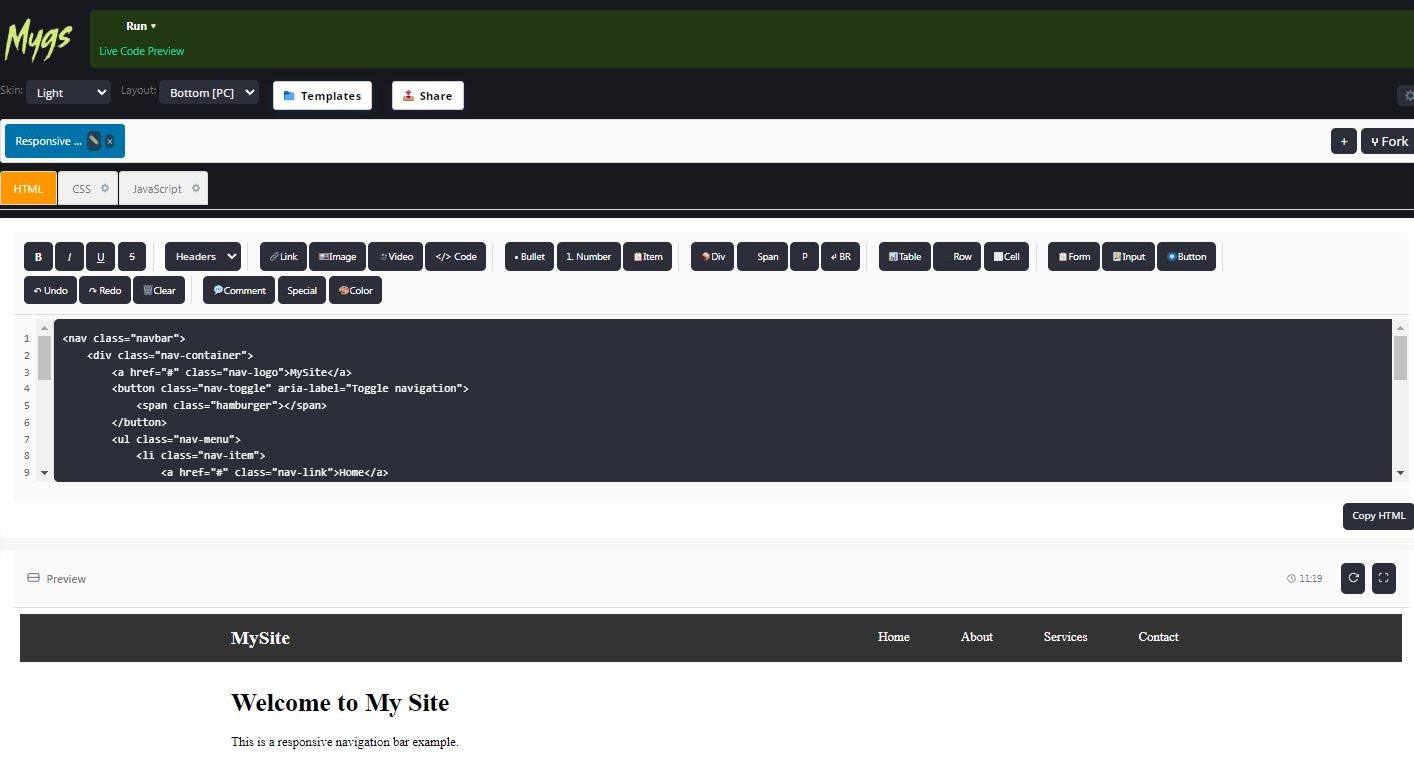Expand preview to fullscreen

1384,578
